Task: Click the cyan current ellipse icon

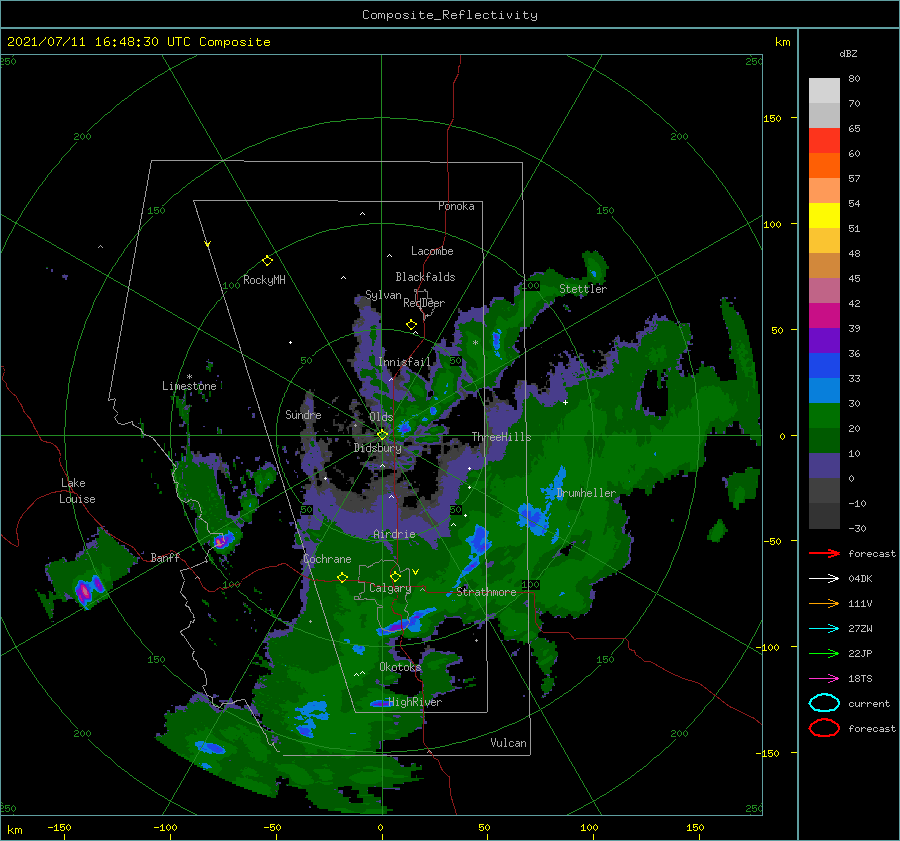Action: (824, 703)
